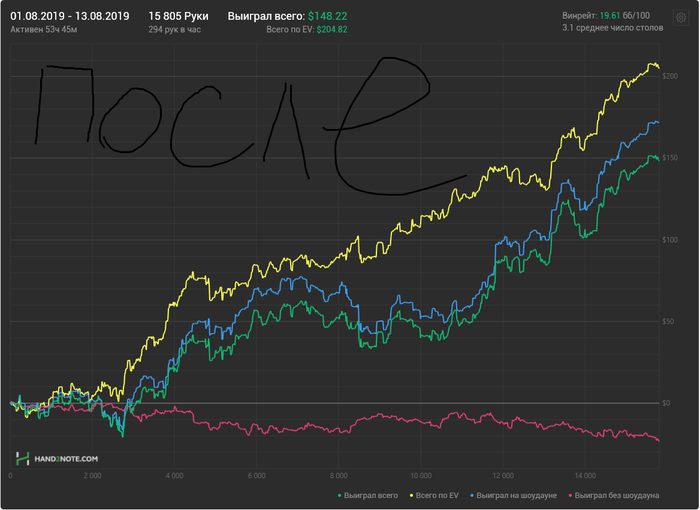The height and width of the screenshot is (510, 700).
Task: Click the 6 000 x-axis label
Action: click(x=257, y=476)
